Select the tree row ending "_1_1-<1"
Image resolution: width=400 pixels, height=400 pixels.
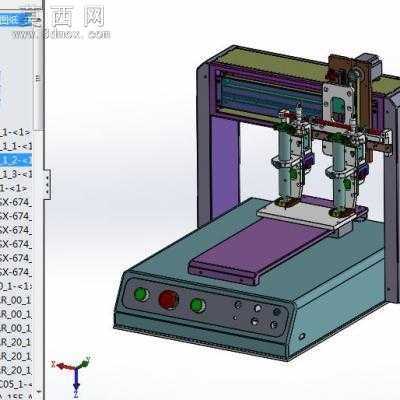[x=16, y=146]
